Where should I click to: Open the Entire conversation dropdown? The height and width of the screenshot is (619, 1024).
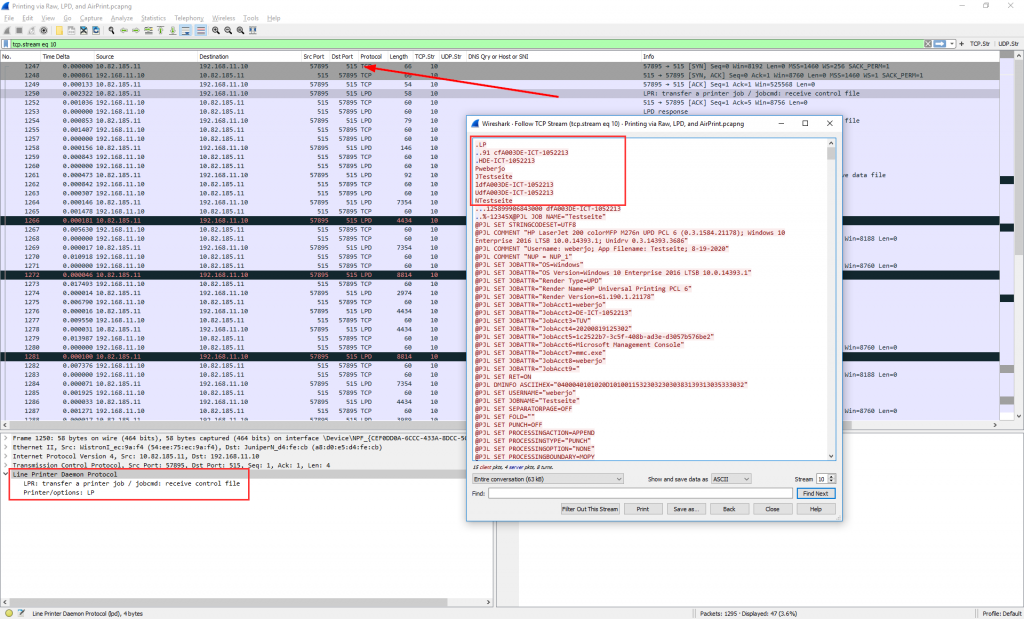(x=548, y=479)
